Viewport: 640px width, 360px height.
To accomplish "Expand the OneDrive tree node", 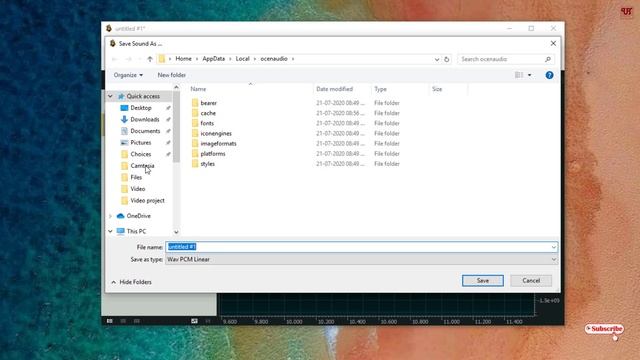I will (110, 216).
